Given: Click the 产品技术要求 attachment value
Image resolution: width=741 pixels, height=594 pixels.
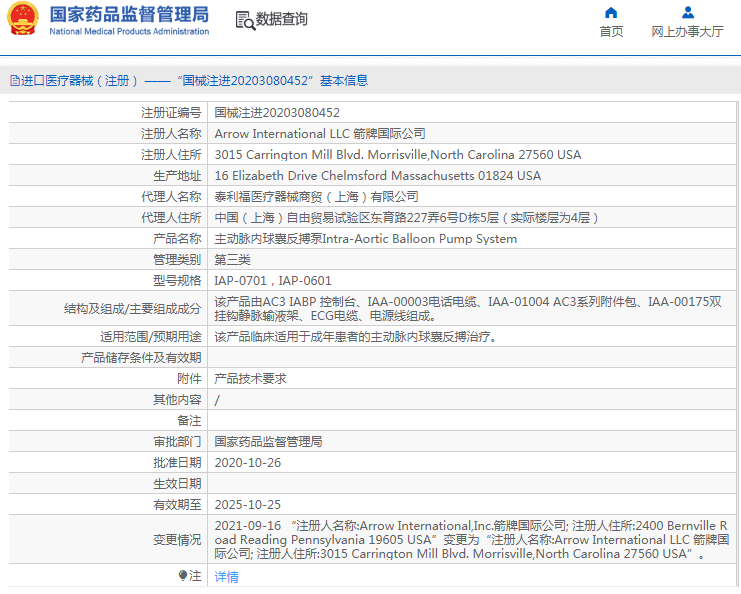Looking at the screenshot, I should click(251, 378).
